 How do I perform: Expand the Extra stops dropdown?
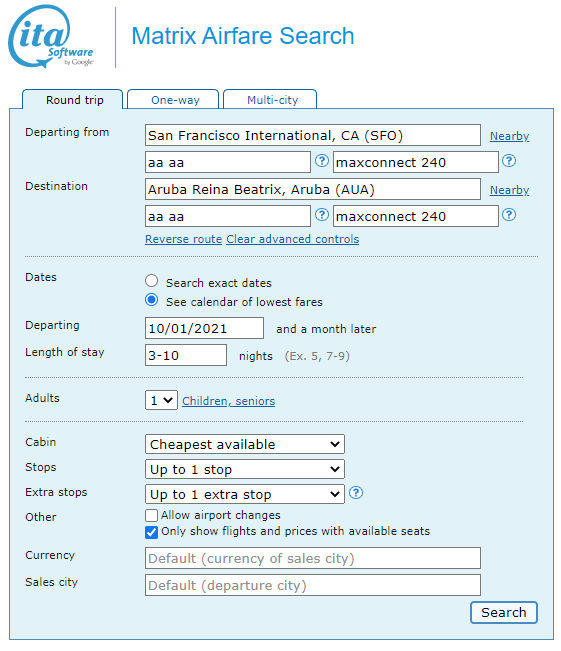[245, 494]
